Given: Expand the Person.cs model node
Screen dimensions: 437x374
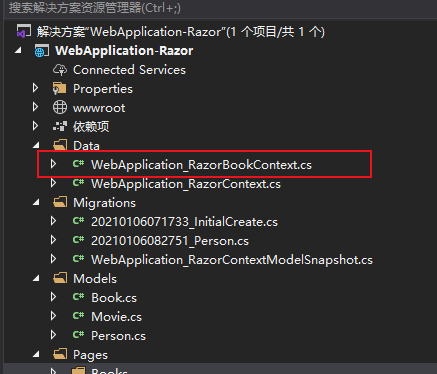Looking at the screenshot, I should (53, 335).
